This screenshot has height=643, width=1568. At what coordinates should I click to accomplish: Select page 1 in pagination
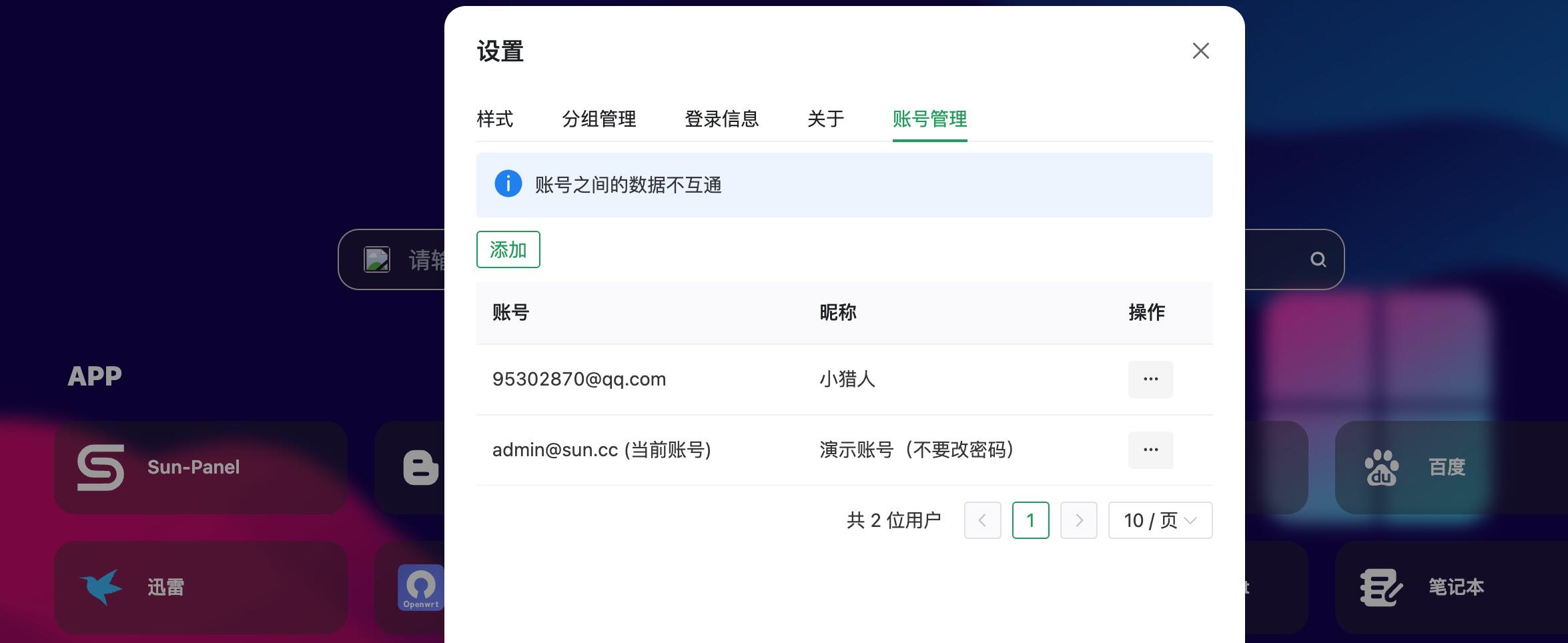(x=1031, y=520)
